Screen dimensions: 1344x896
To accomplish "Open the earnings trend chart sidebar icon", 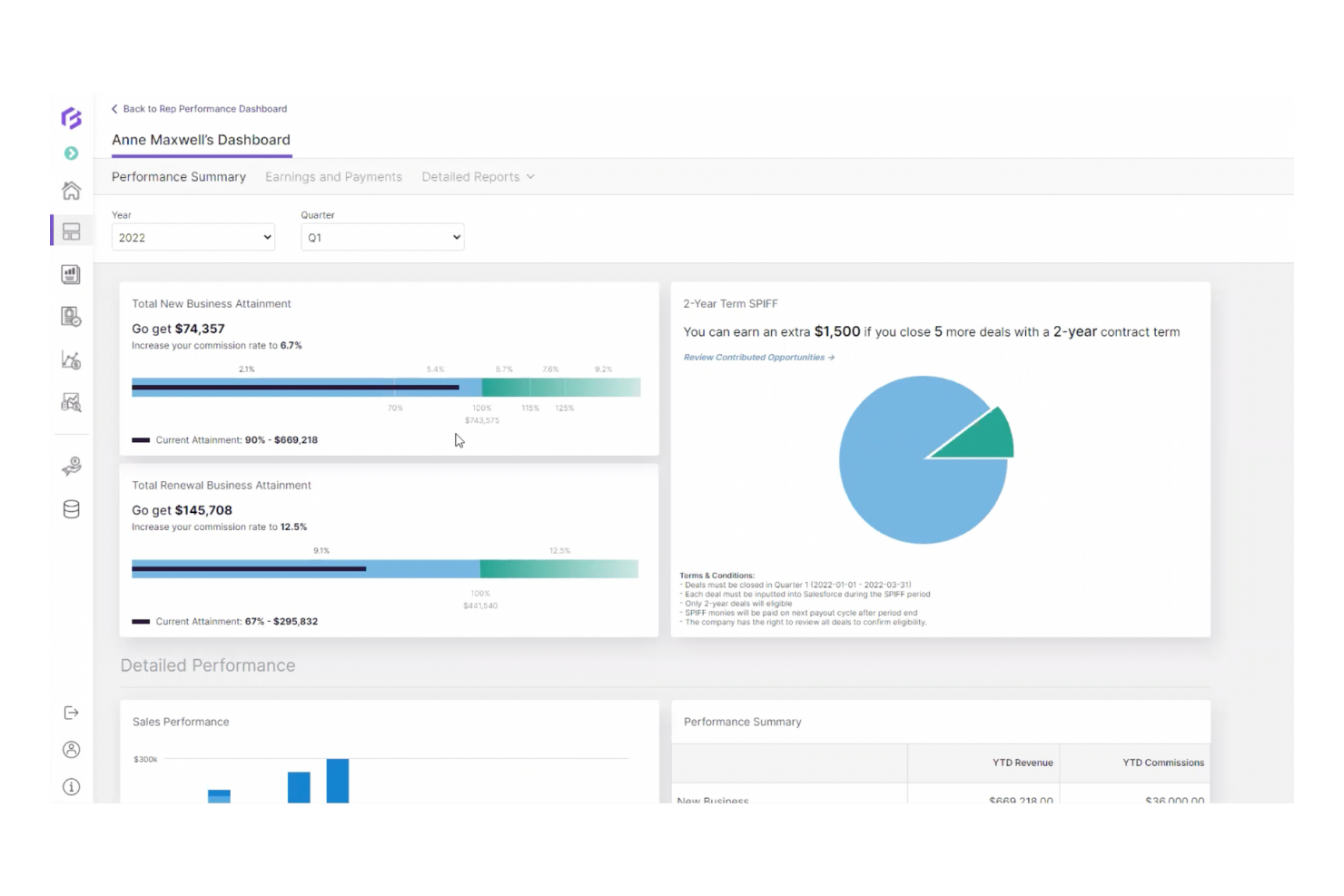I will [x=71, y=359].
